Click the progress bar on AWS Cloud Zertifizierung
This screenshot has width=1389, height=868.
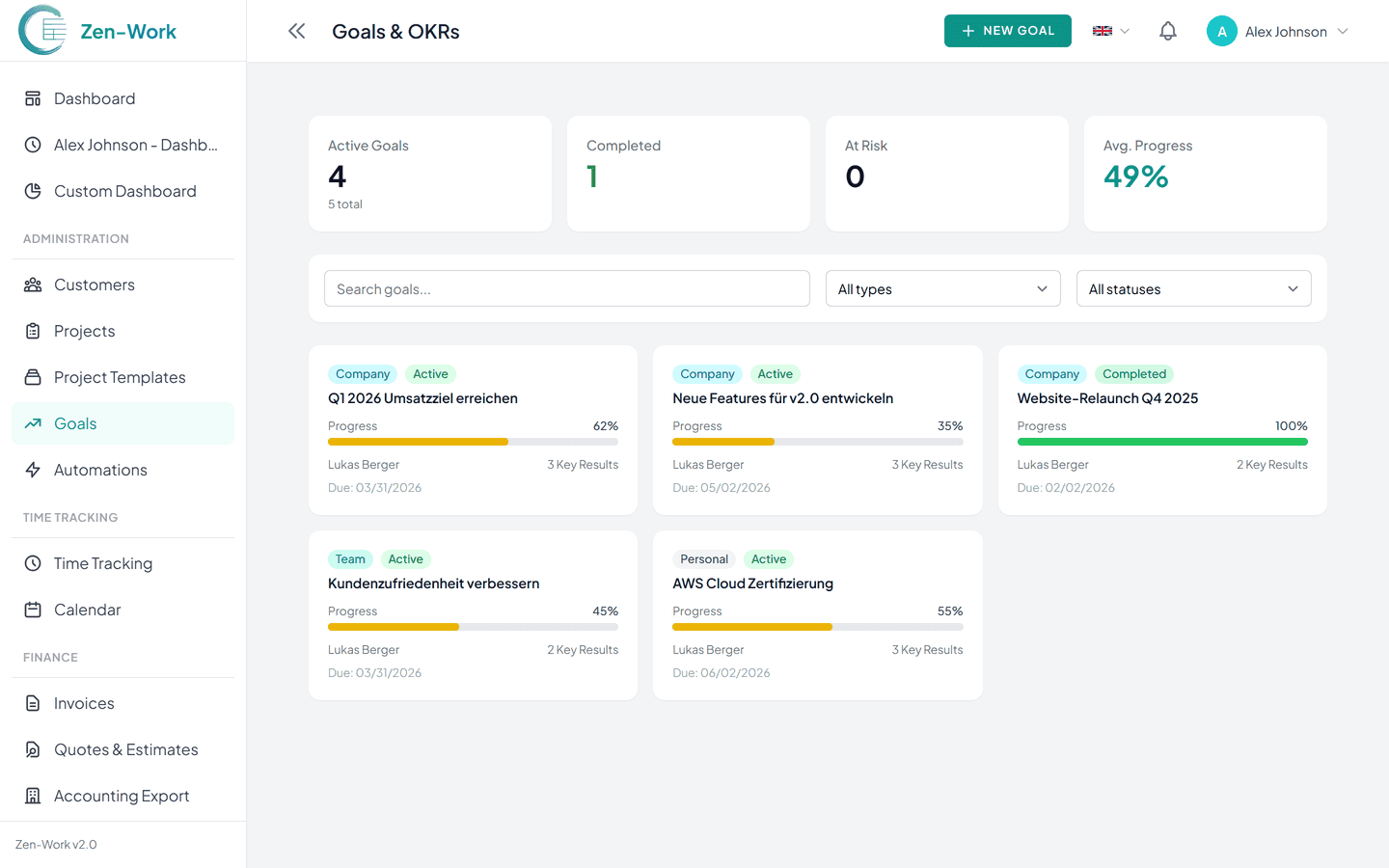(817, 626)
